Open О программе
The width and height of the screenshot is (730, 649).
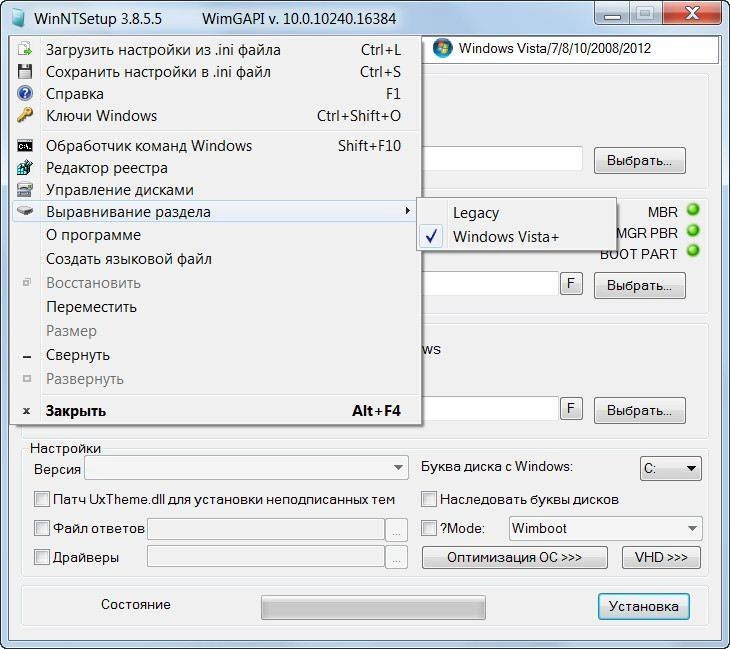pyautogui.click(x=216, y=235)
